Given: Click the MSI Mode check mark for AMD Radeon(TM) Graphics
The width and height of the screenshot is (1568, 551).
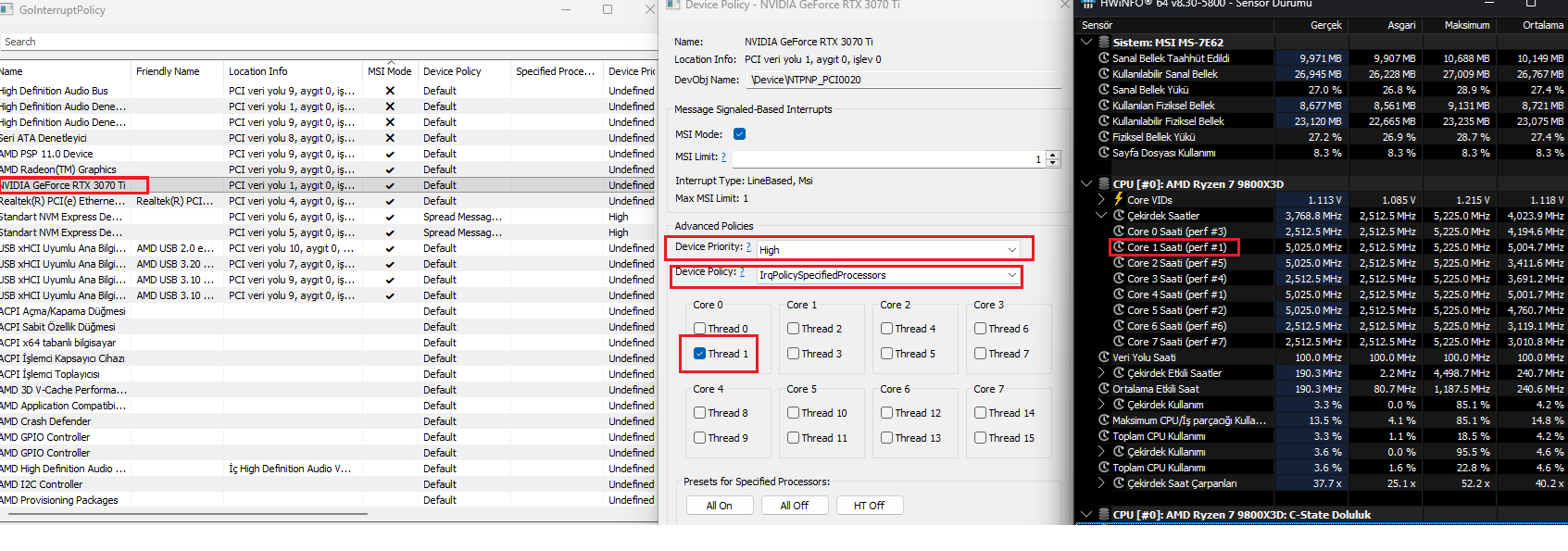Looking at the screenshot, I should click(x=390, y=169).
